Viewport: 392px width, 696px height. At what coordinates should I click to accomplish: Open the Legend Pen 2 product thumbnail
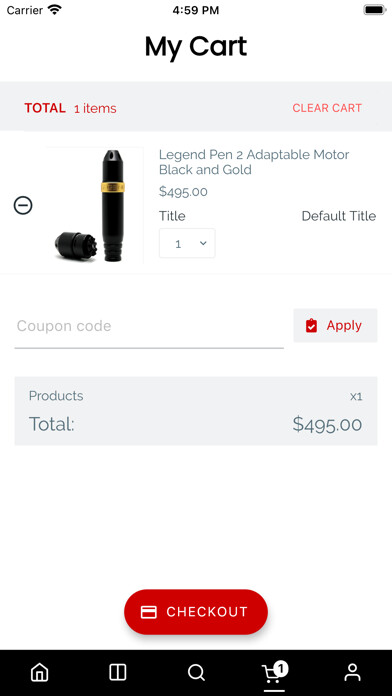92,206
